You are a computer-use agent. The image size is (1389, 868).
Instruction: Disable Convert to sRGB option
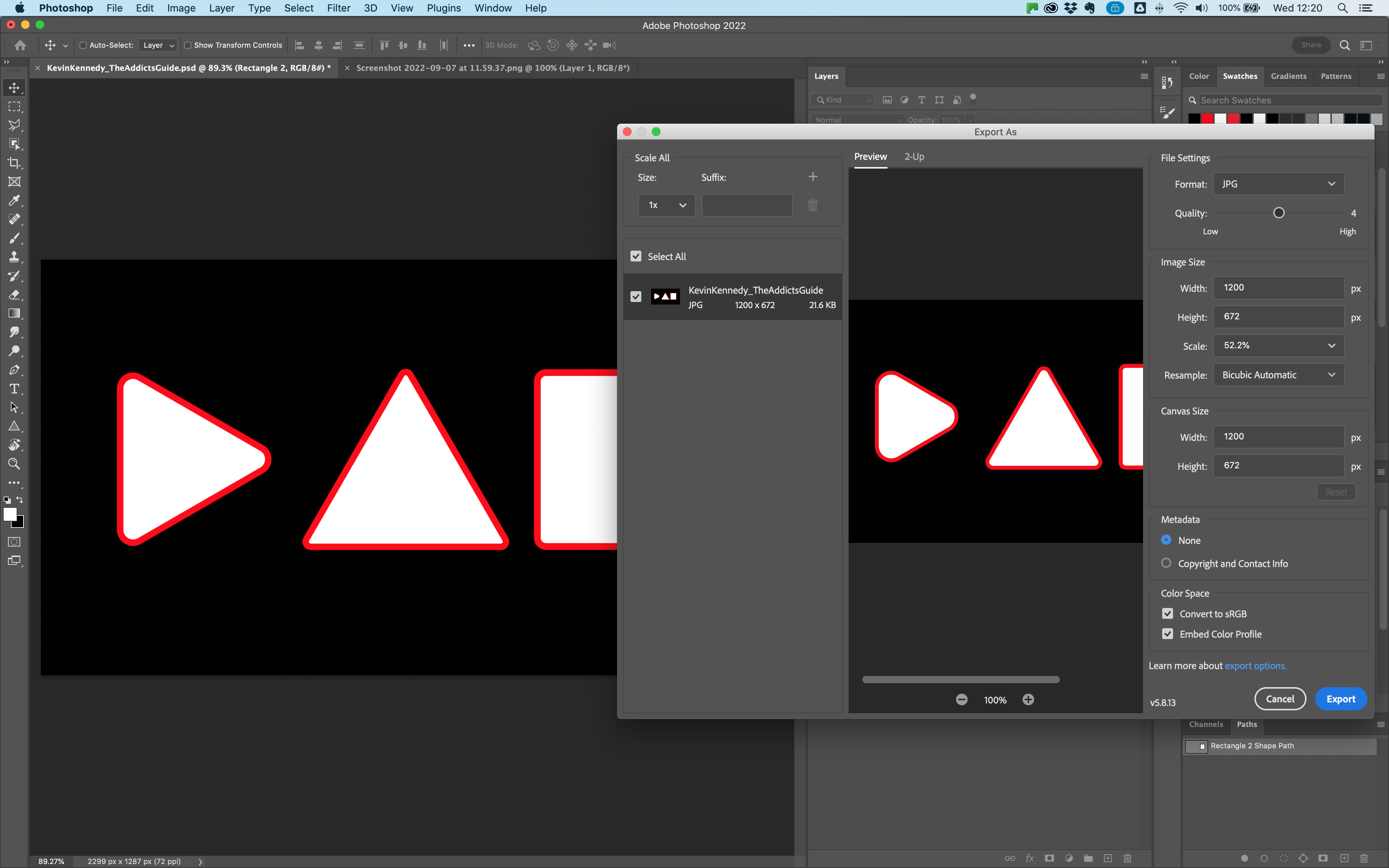(1168, 613)
